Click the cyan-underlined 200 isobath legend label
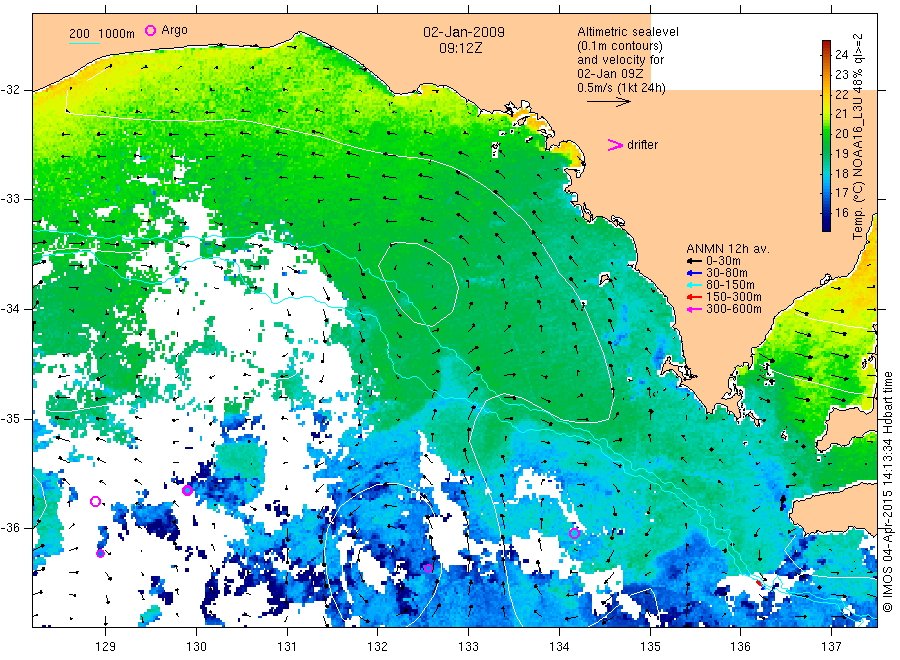The image size is (900, 660). tap(79, 34)
